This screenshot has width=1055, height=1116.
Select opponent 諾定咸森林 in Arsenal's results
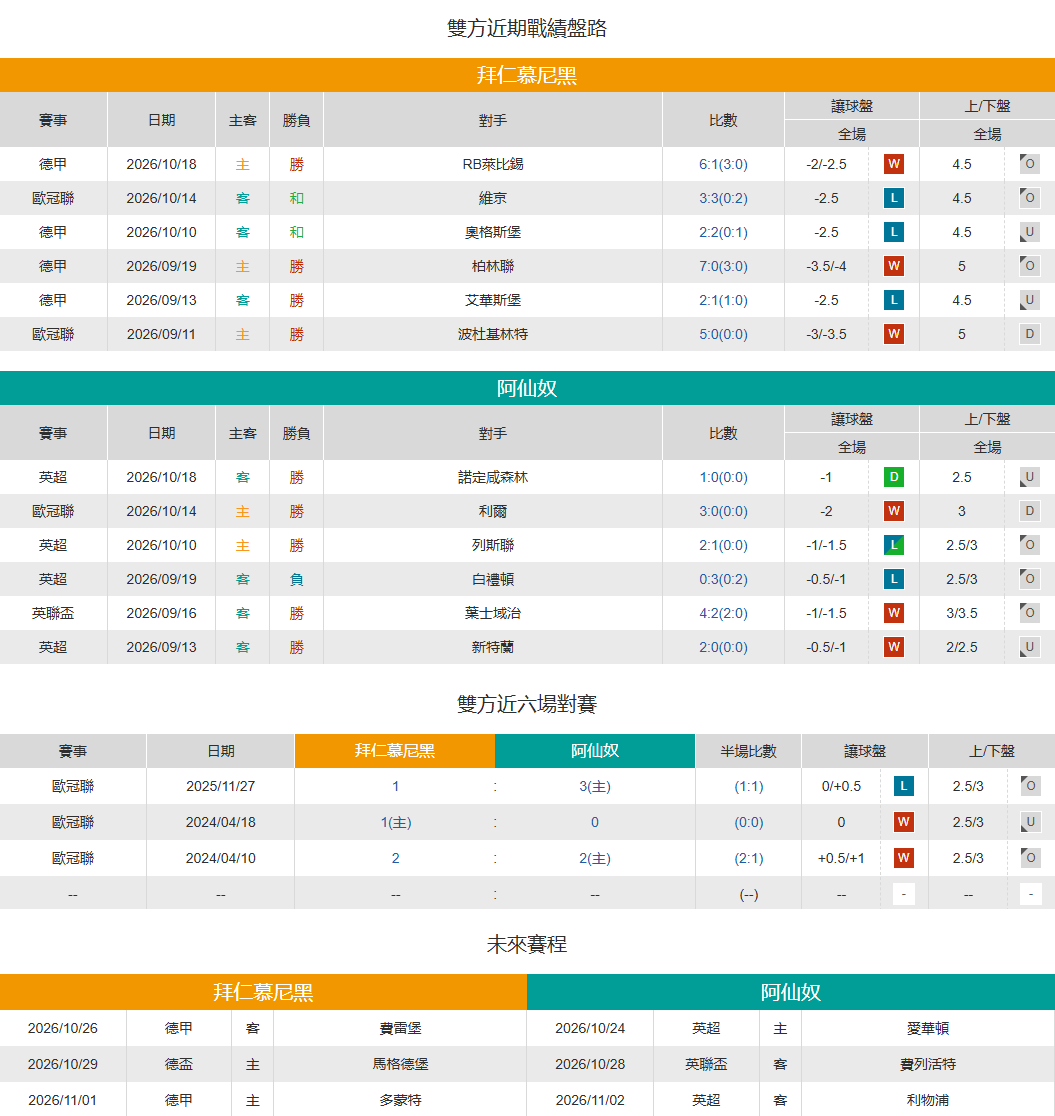coord(493,477)
